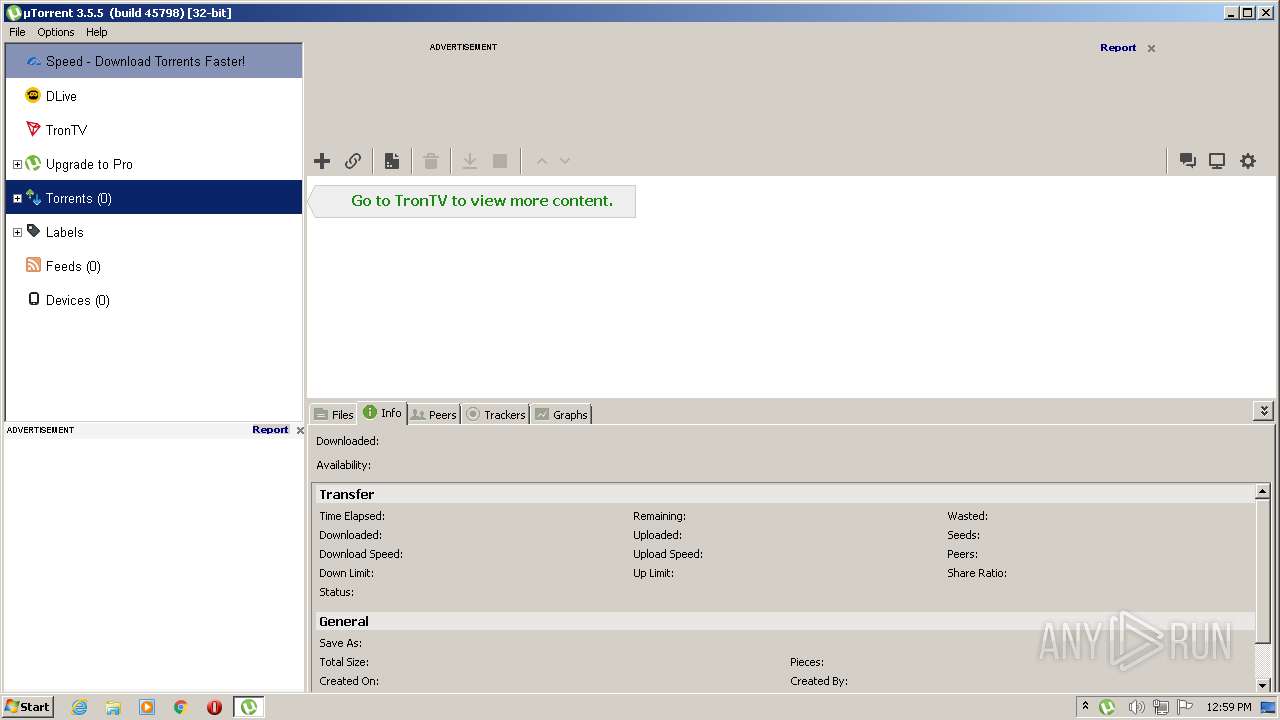Image resolution: width=1280 pixels, height=720 pixels.
Task: Click the Create New Torrent icon
Action: [392, 161]
